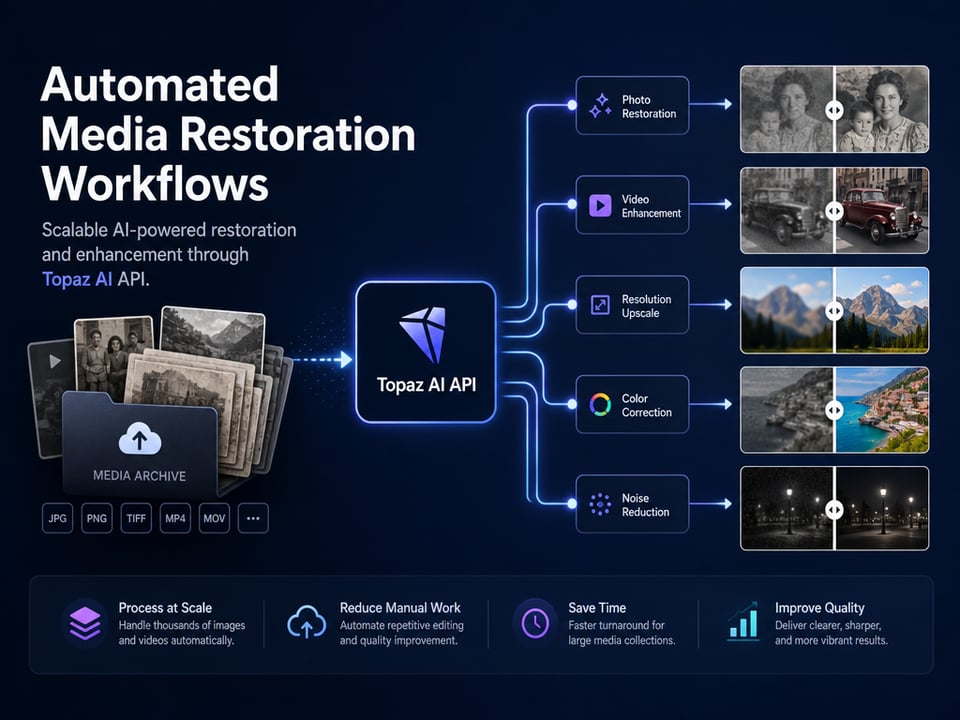Click the Photo Restoration sparkle icon
This screenshot has width=960, height=720.
[x=600, y=106]
